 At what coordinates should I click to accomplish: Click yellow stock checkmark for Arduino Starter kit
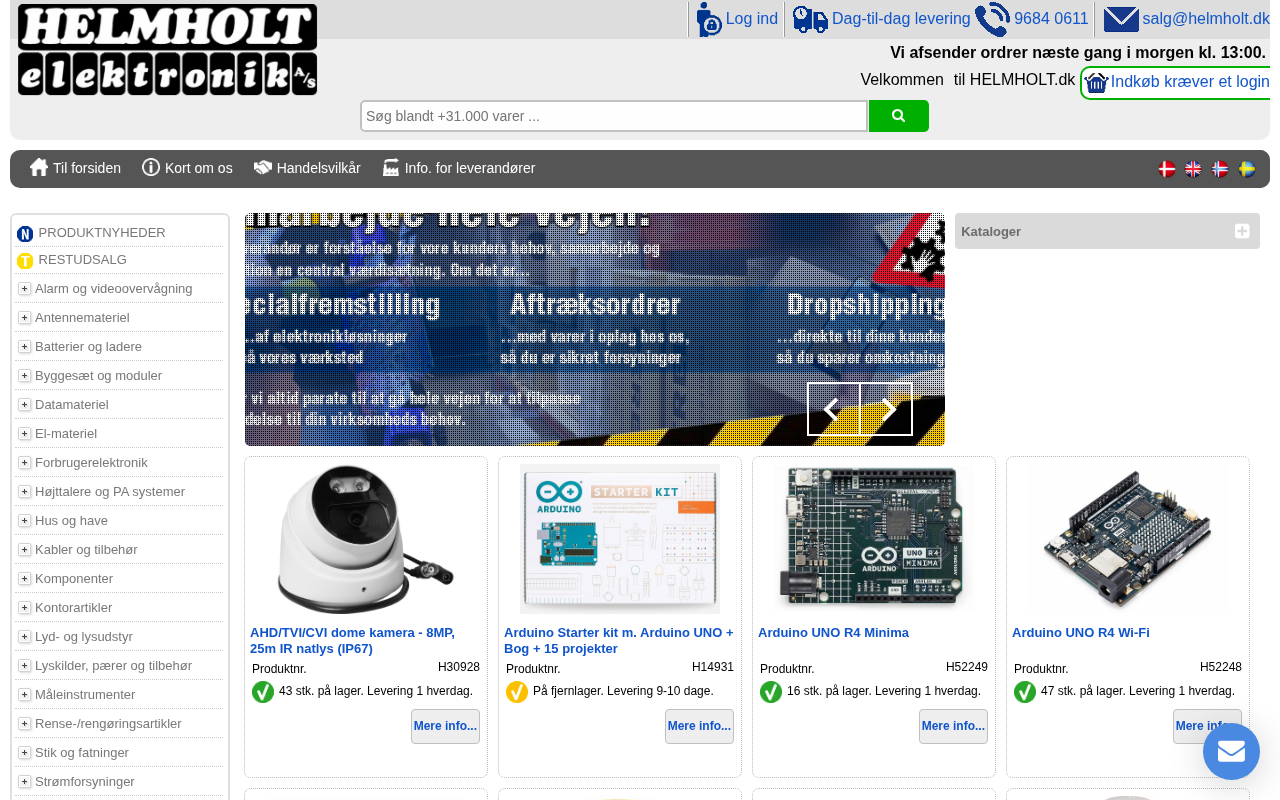[x=517, y=692]
